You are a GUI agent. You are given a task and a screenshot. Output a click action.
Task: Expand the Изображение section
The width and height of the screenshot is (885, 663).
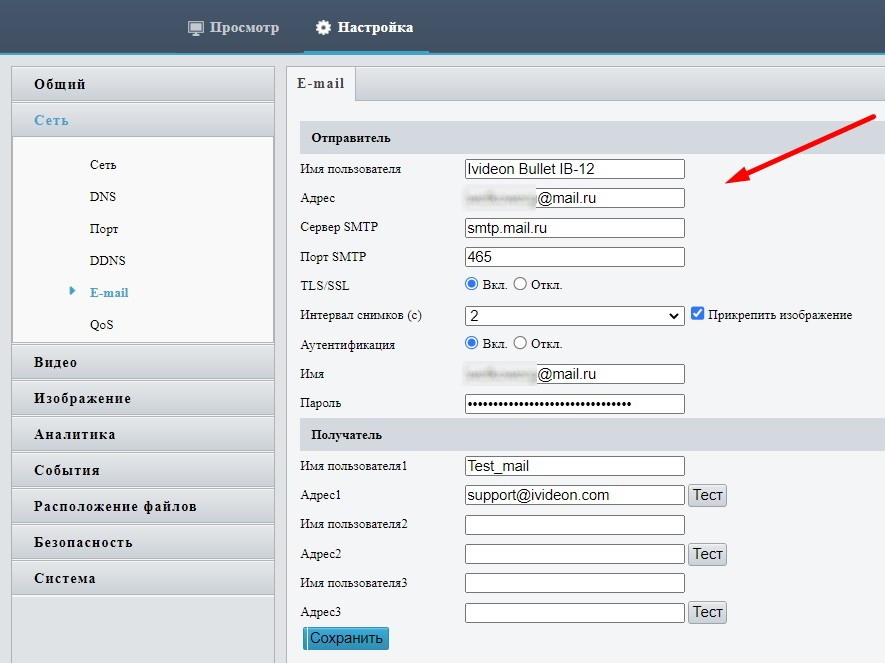[x=143, y=398]
